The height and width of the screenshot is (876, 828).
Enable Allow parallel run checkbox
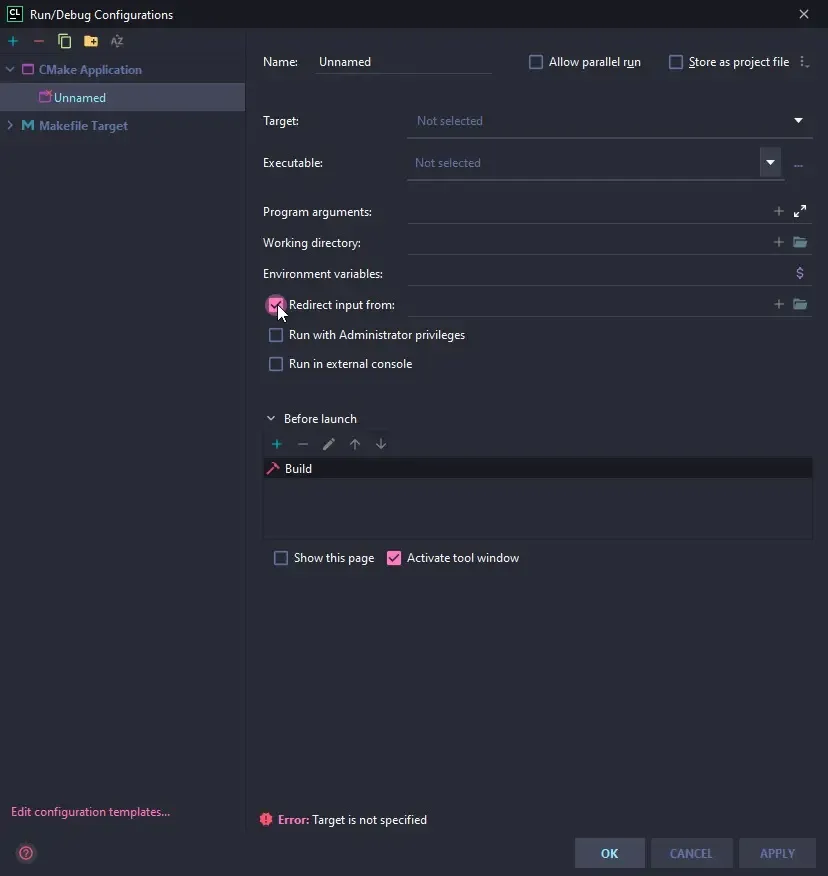[x=536, y=62]
